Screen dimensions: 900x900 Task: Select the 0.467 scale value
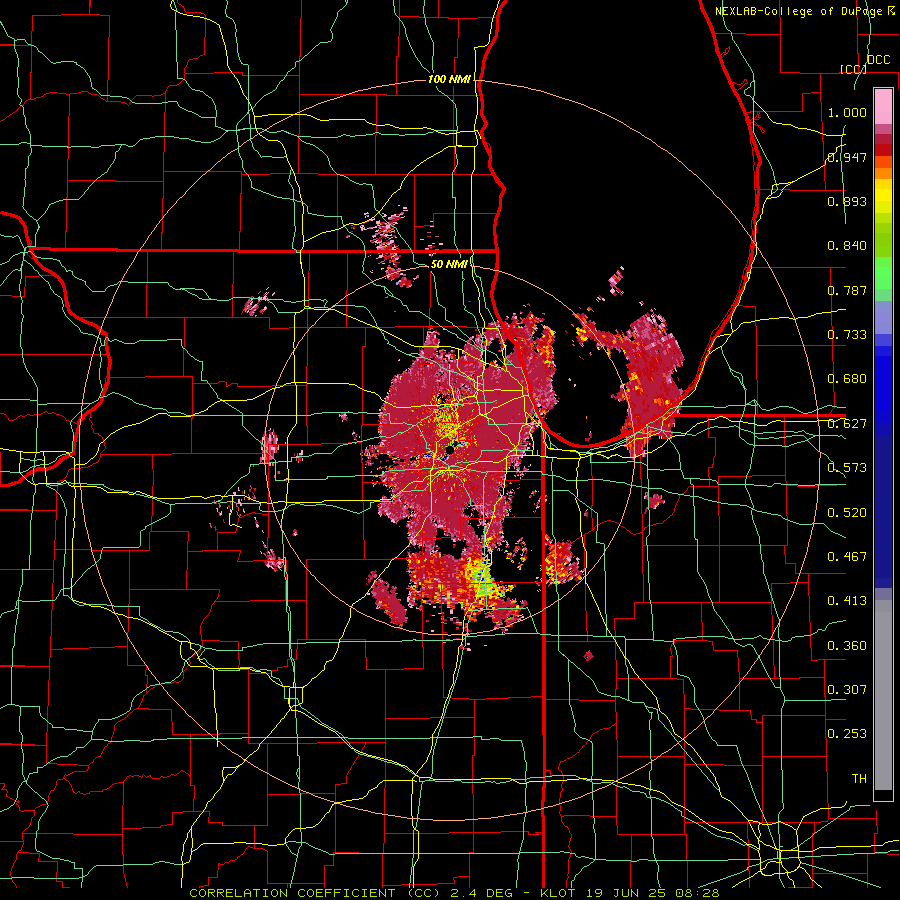(847, 557)
